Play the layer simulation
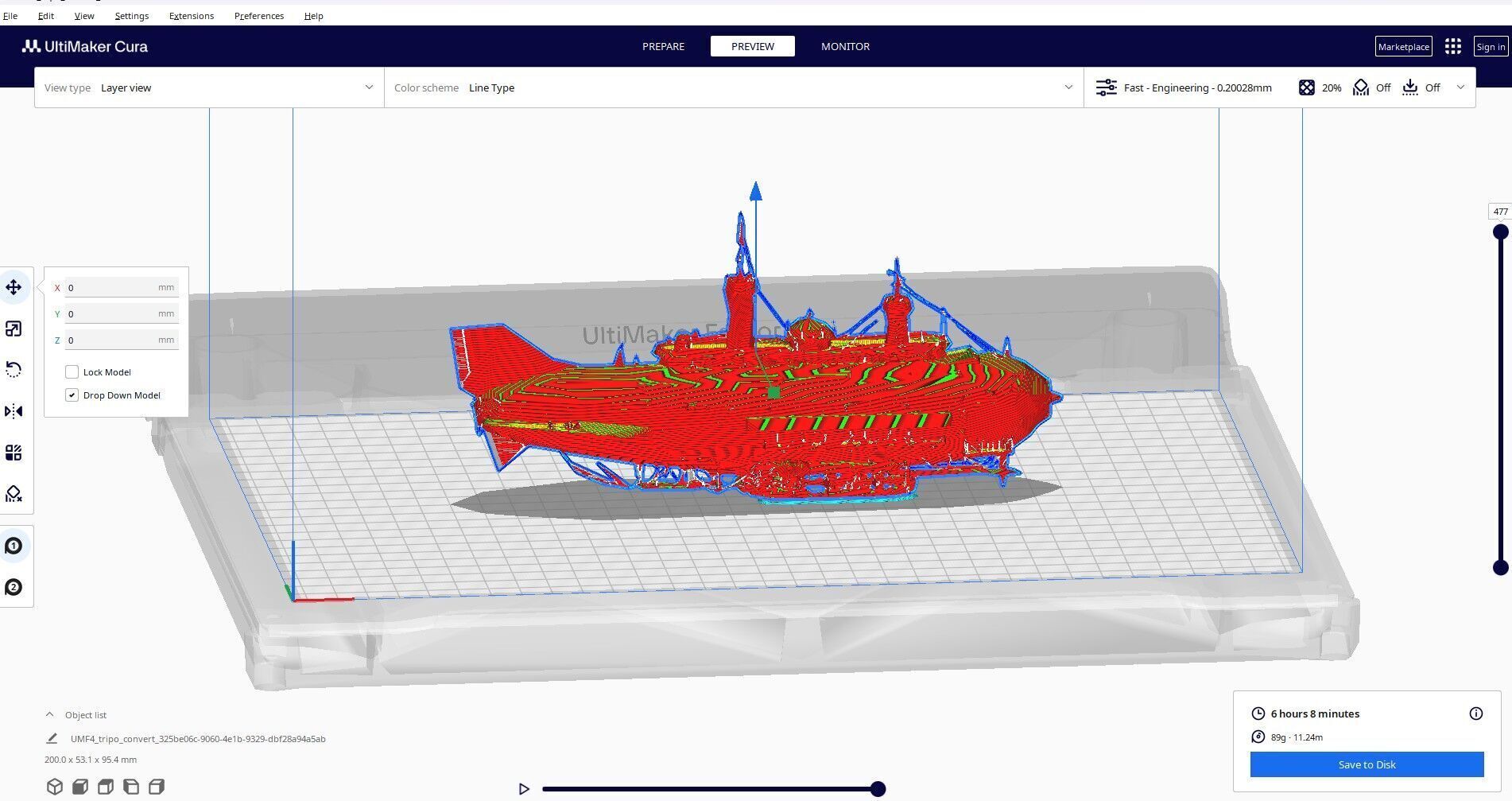Screen dimensions: 1512x801 524,789
